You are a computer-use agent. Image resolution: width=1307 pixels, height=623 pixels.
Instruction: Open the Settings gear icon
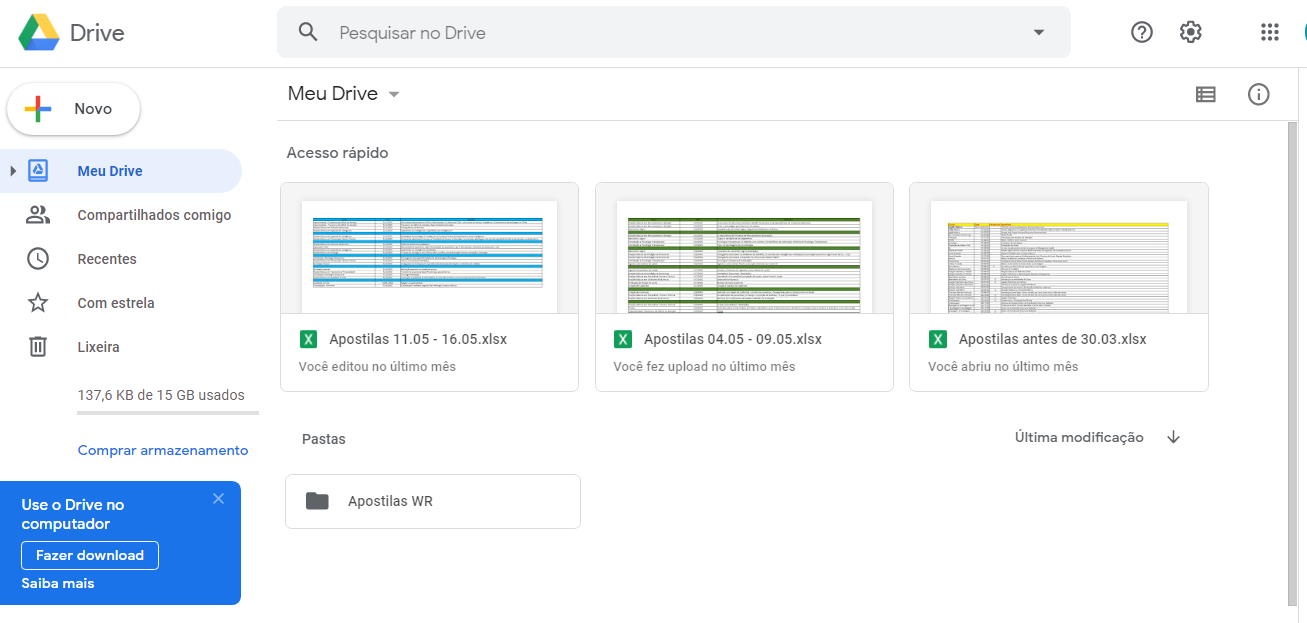click(1190, 32)
